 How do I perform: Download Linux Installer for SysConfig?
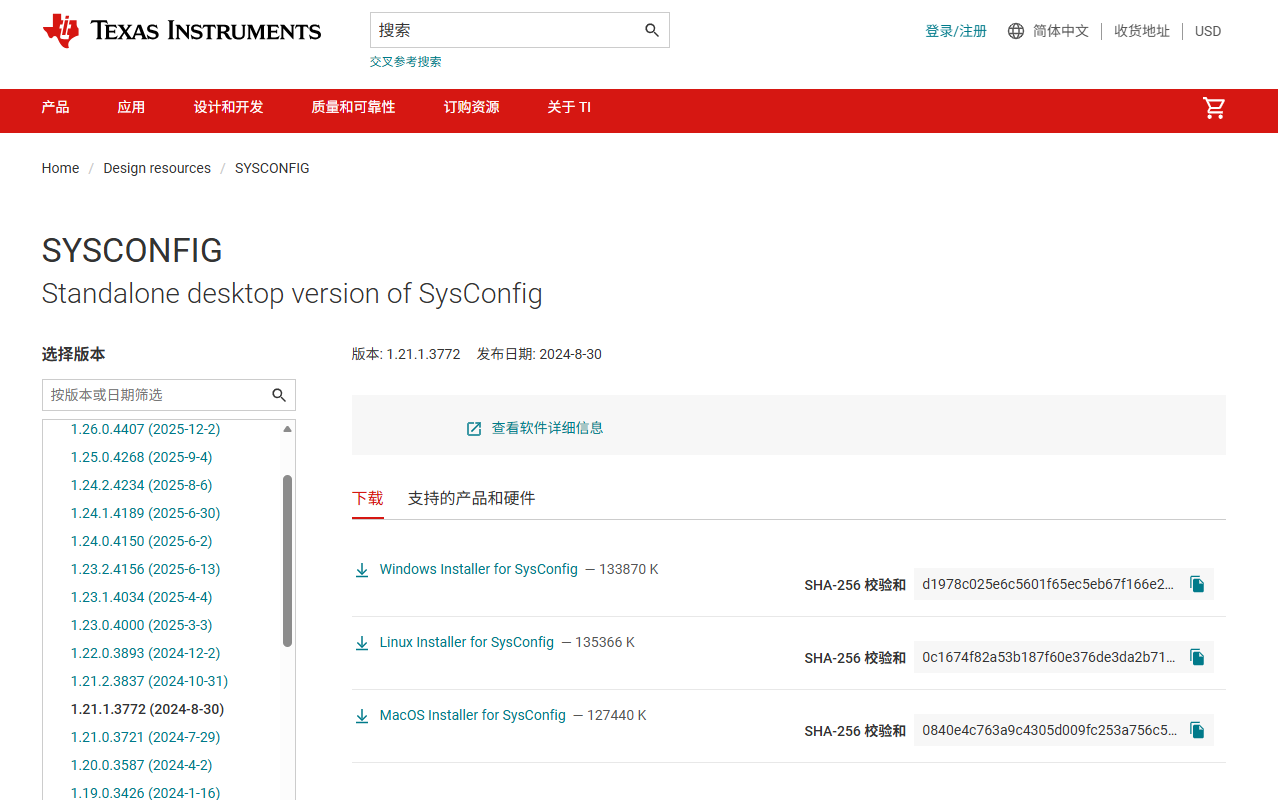467,642
